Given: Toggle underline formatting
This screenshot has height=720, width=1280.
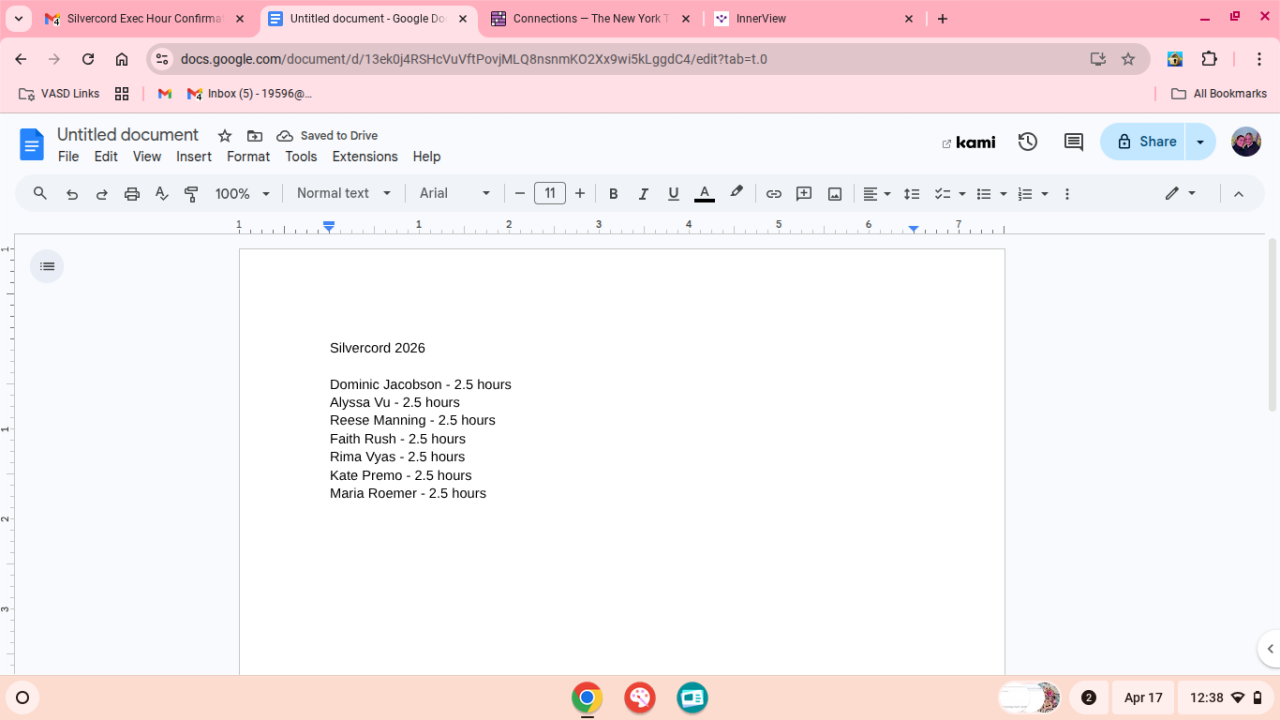Looking at the screenshot, I should coord(674,194).
